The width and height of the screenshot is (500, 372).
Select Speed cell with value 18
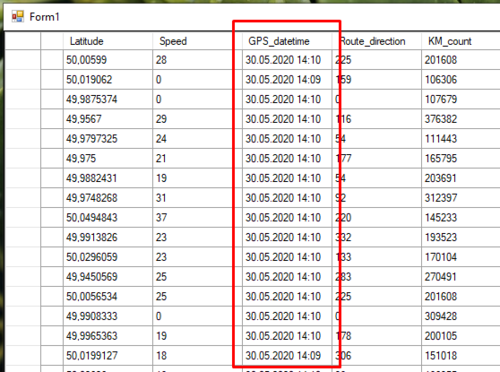point(198,355)
